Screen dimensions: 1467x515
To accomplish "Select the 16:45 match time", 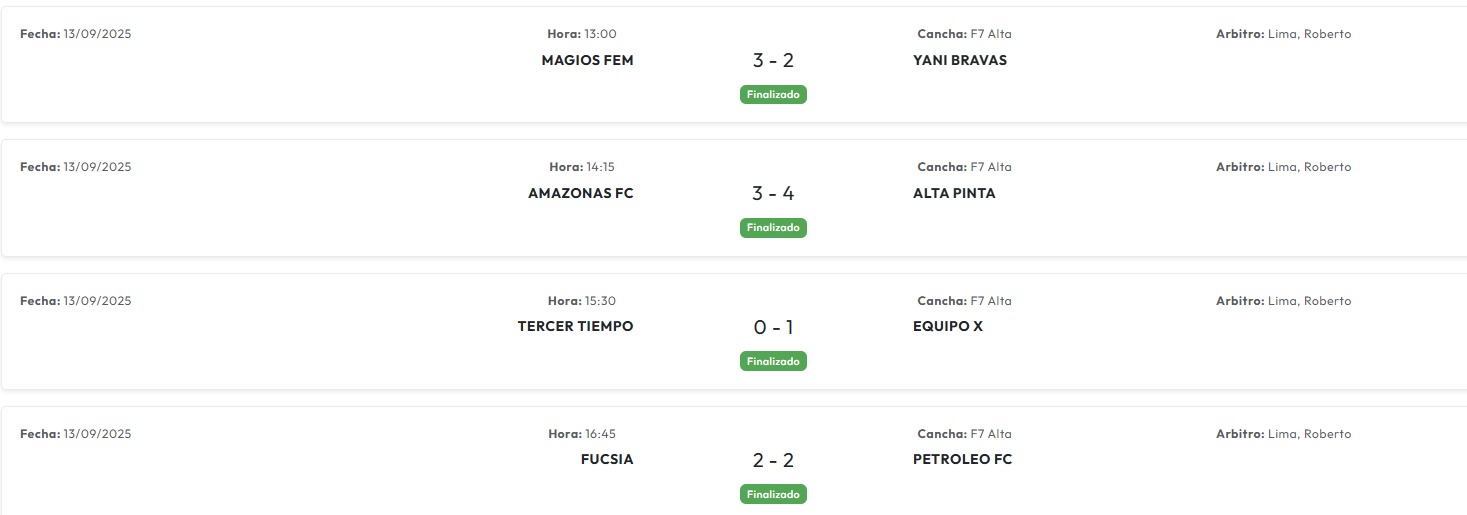I will [600, 434].
